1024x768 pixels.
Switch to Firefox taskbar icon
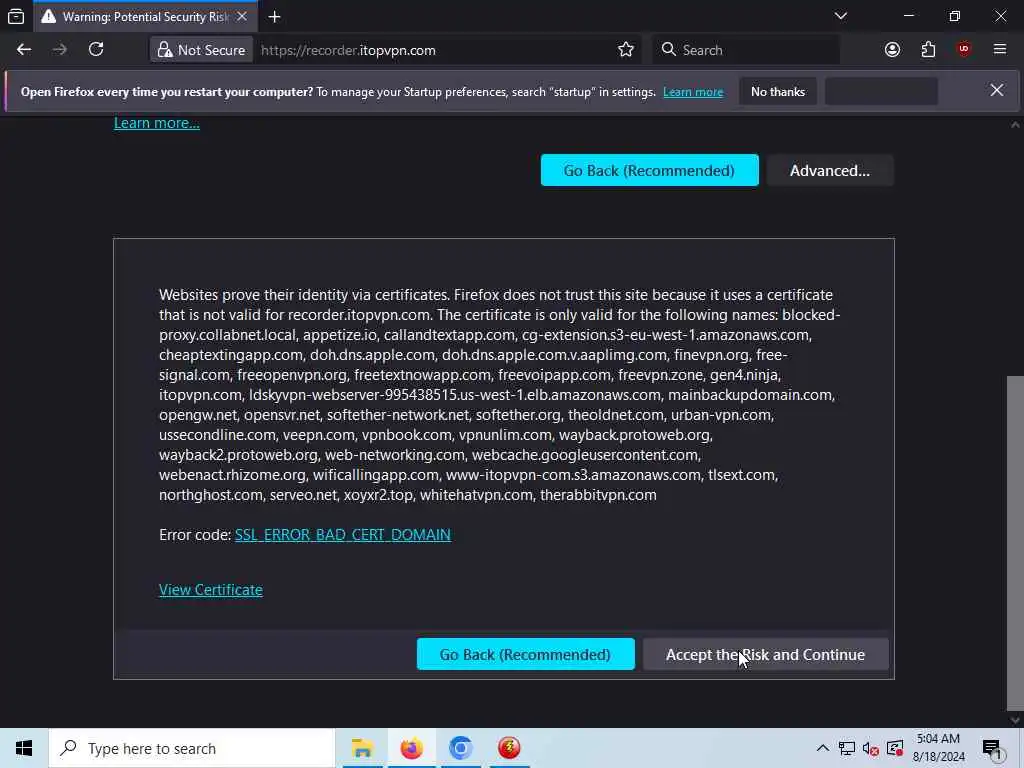coord(411,748)
